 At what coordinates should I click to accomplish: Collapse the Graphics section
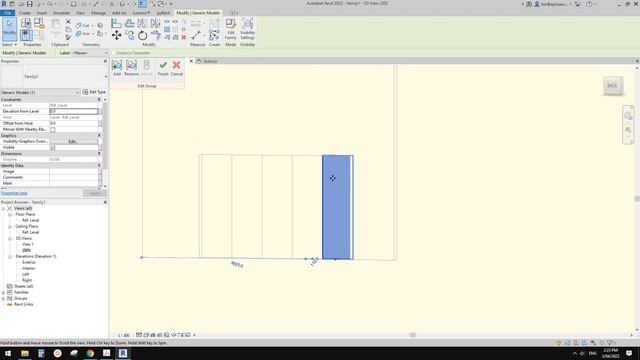99,136
